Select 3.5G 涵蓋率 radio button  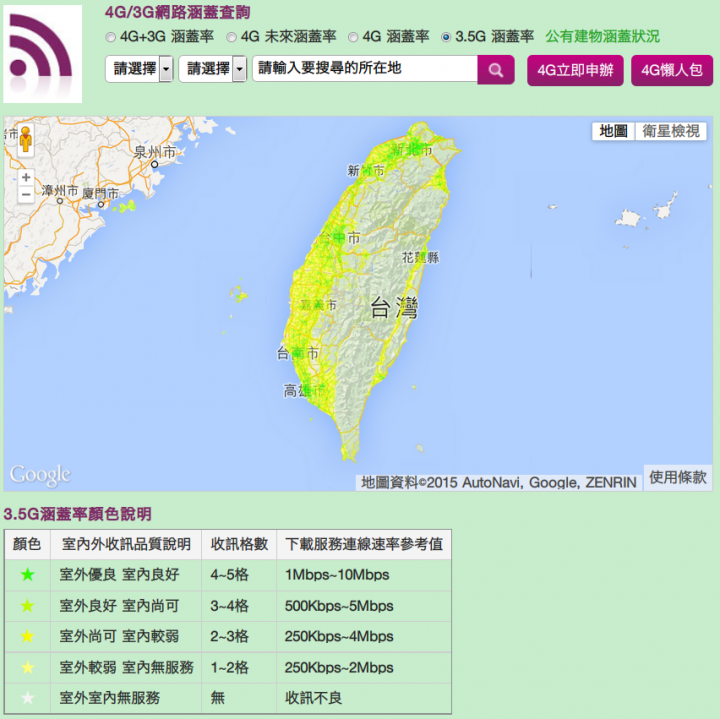tap(446, 37)
